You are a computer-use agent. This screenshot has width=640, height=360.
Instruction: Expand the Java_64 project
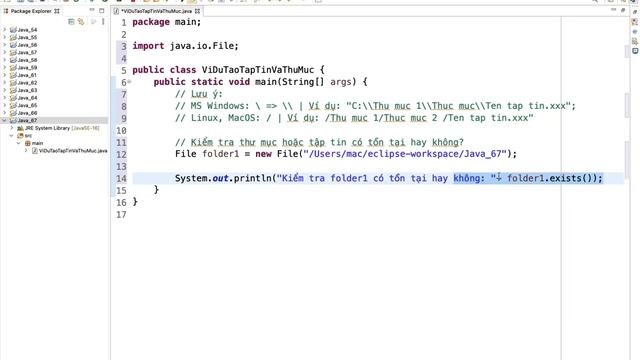pyautogui.click(x=4, y=98)
